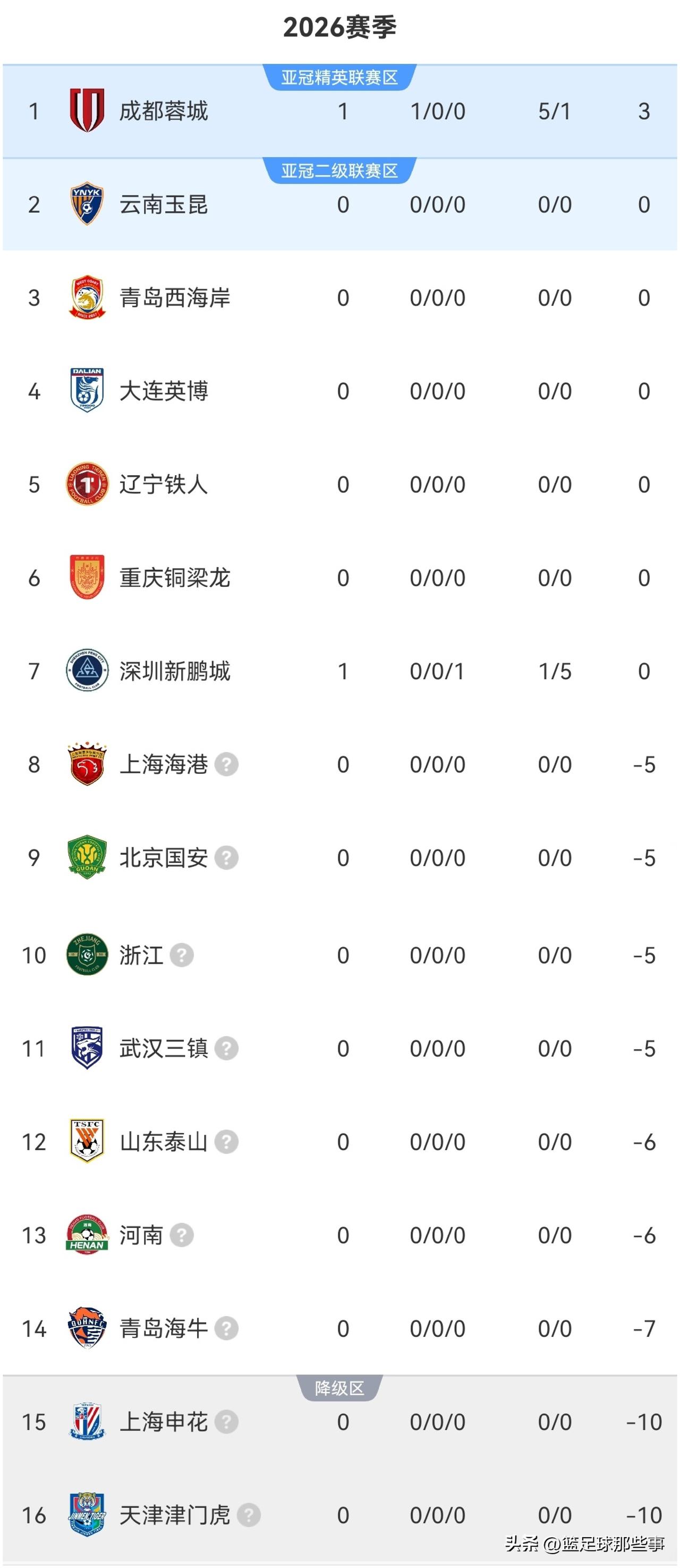Open the 北京国安 green crest

87,857
